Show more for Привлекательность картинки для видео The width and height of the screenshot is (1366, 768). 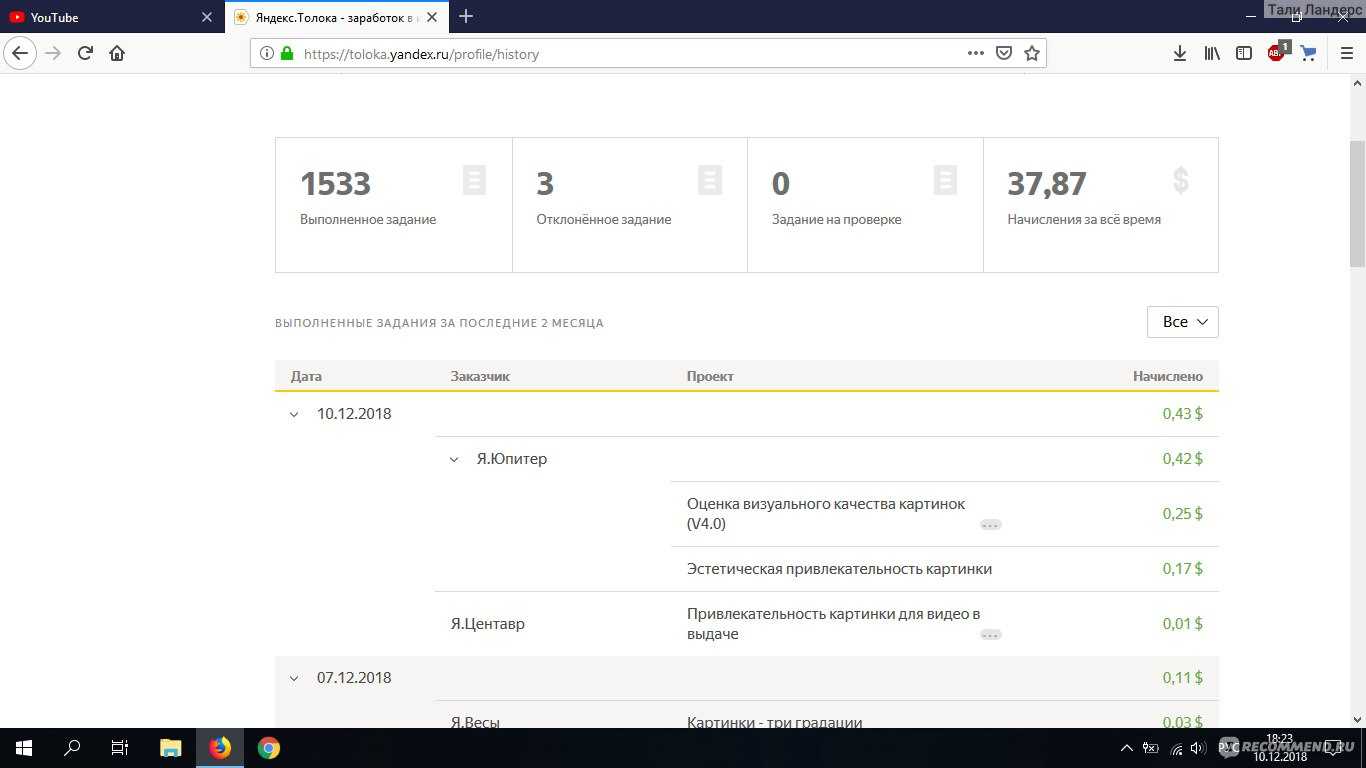[991, 635]
